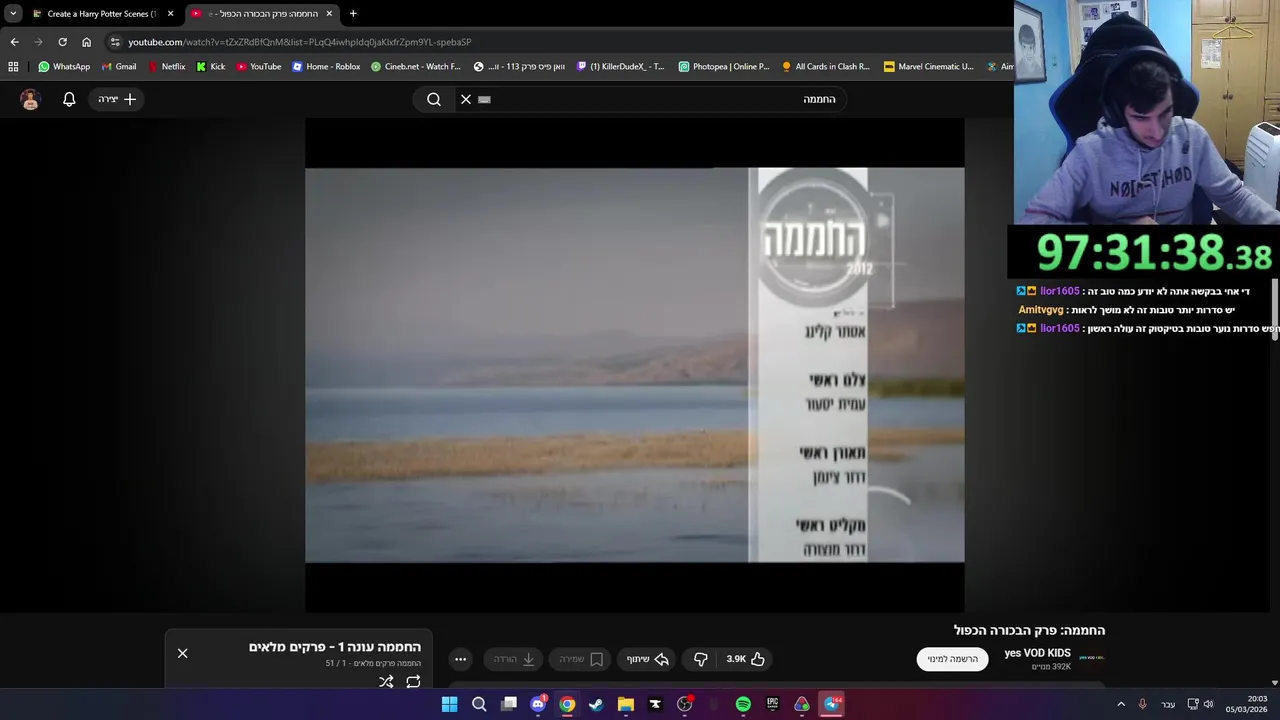Viewport: 1280px width, 720px height.
Task: Go back with the browser back arrow
Action: click(14, 42)
